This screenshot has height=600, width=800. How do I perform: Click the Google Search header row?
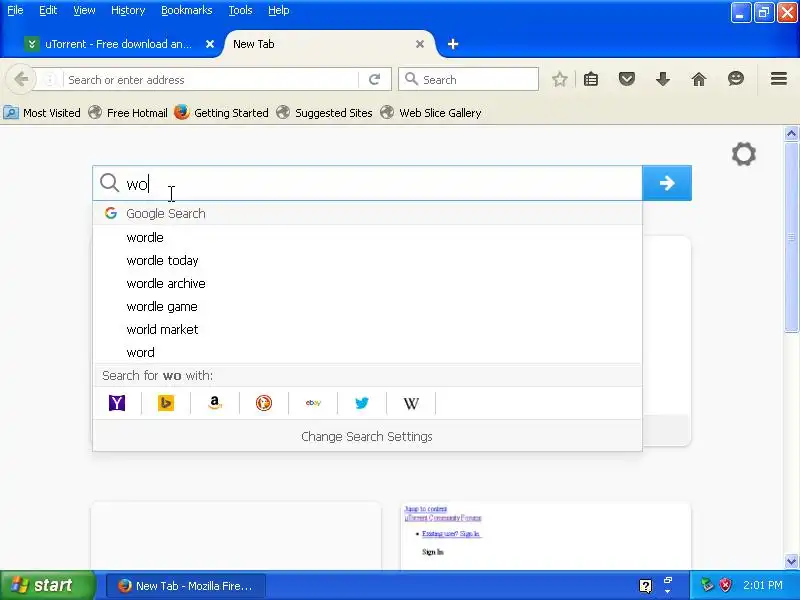(x=367, y=213)
